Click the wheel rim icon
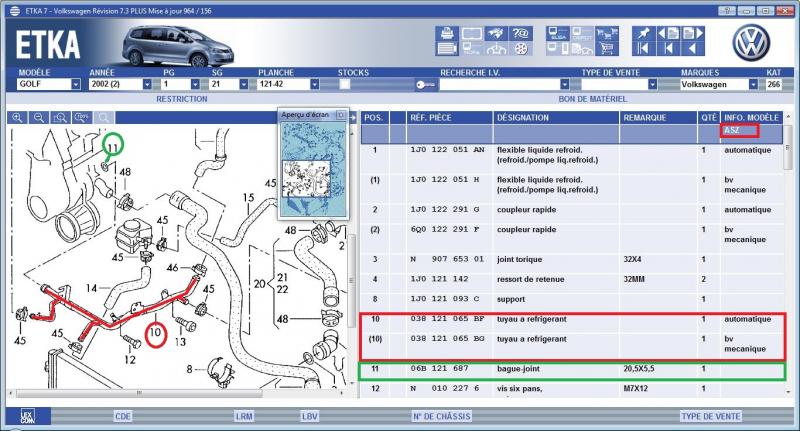This screenshot has height=431, width=800. (520, 48)
